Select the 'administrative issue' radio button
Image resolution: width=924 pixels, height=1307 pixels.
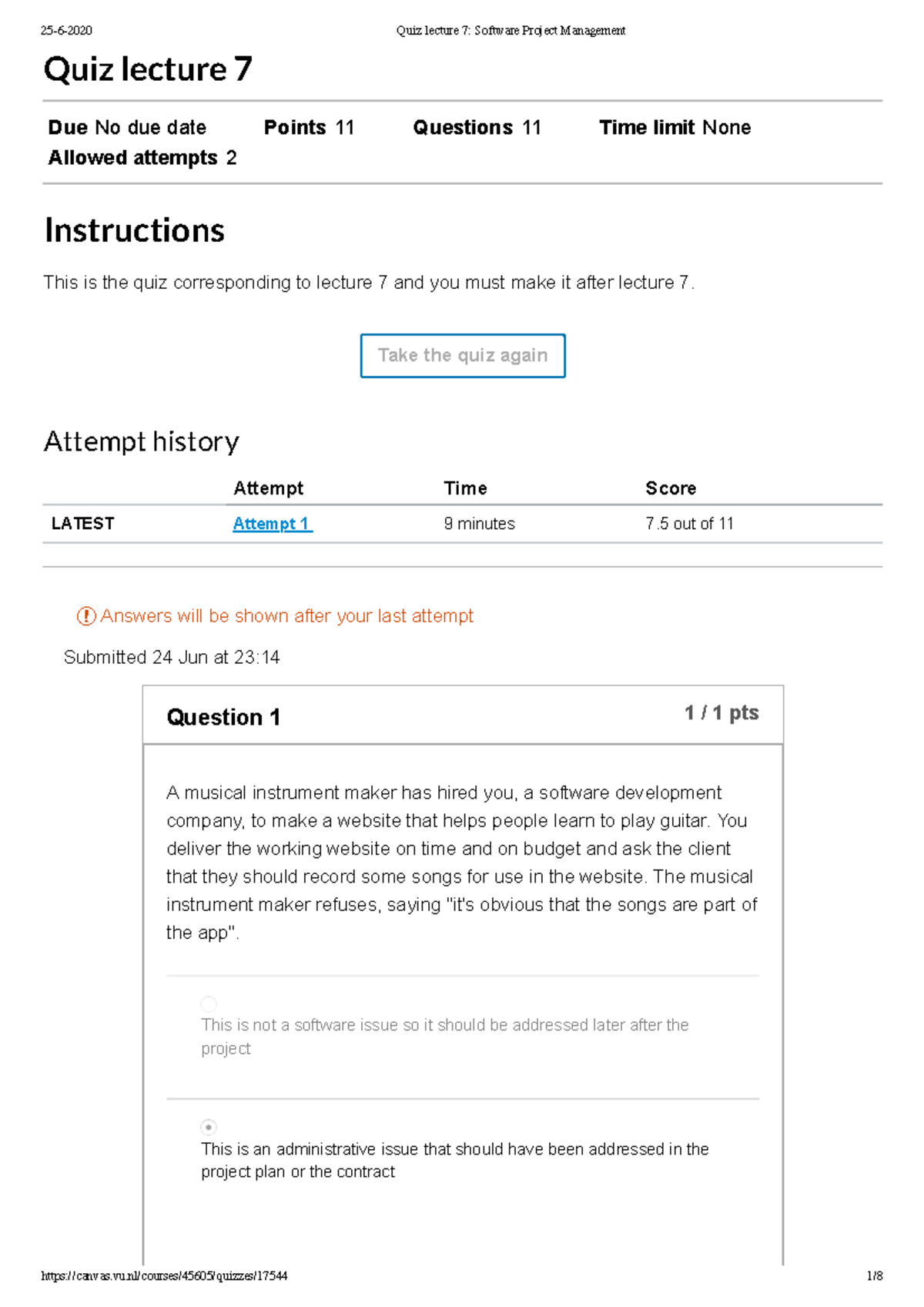(x=209, y=1127)
